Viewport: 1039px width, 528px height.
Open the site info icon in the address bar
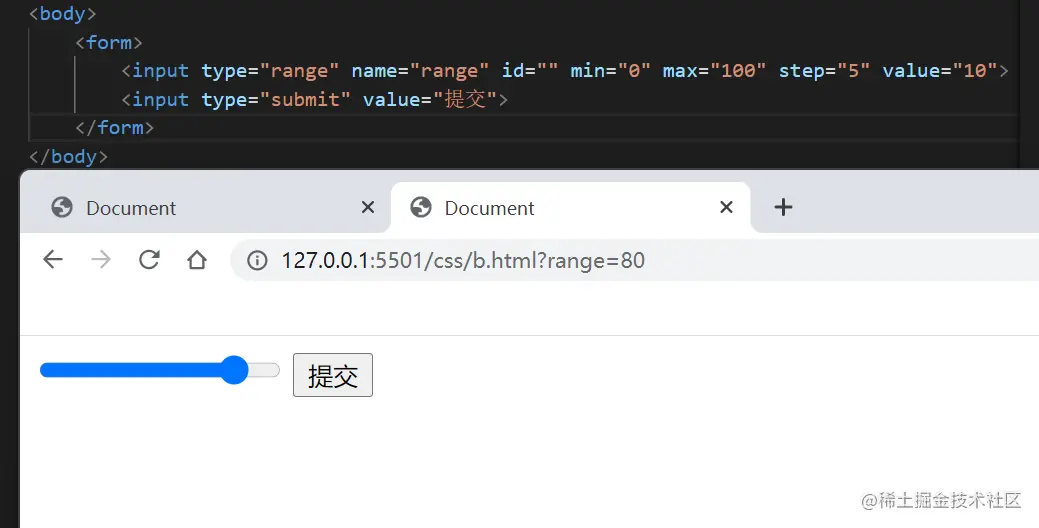tap(257, 260)
